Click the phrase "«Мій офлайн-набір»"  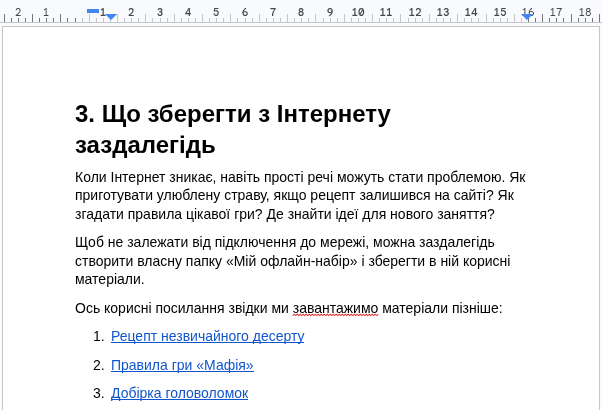[x=292, y=261]
